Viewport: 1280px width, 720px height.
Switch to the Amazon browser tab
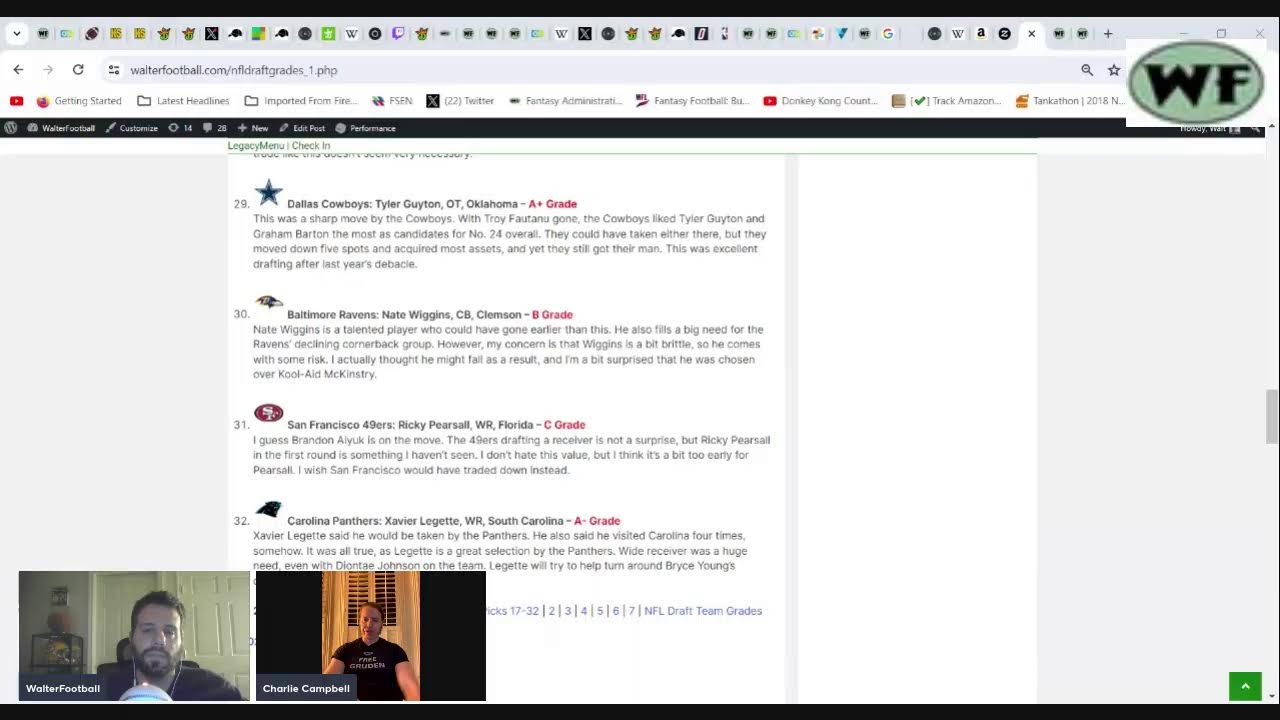pos(981,34)
